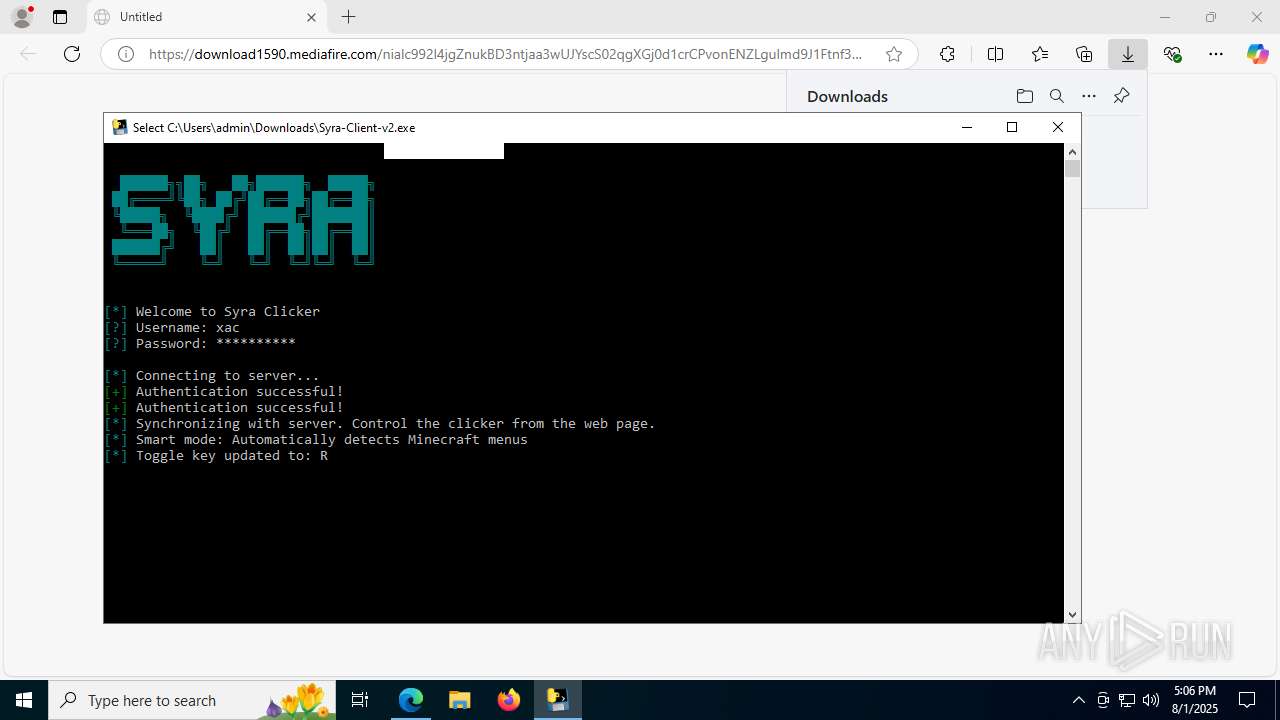
Task: Launch Firefox from taskbar
Action: pos(508,700)
